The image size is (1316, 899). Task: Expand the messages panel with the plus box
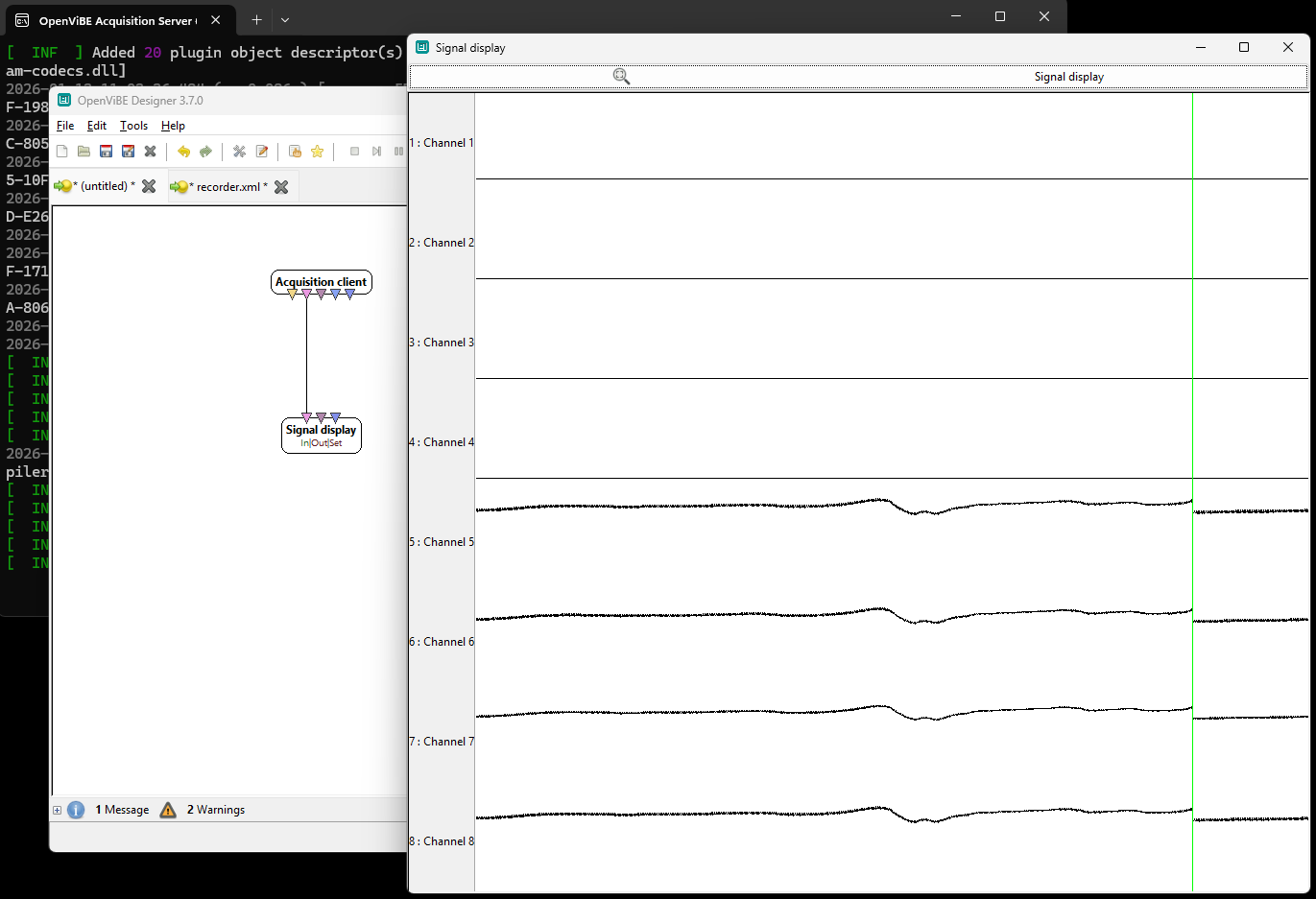57,810
